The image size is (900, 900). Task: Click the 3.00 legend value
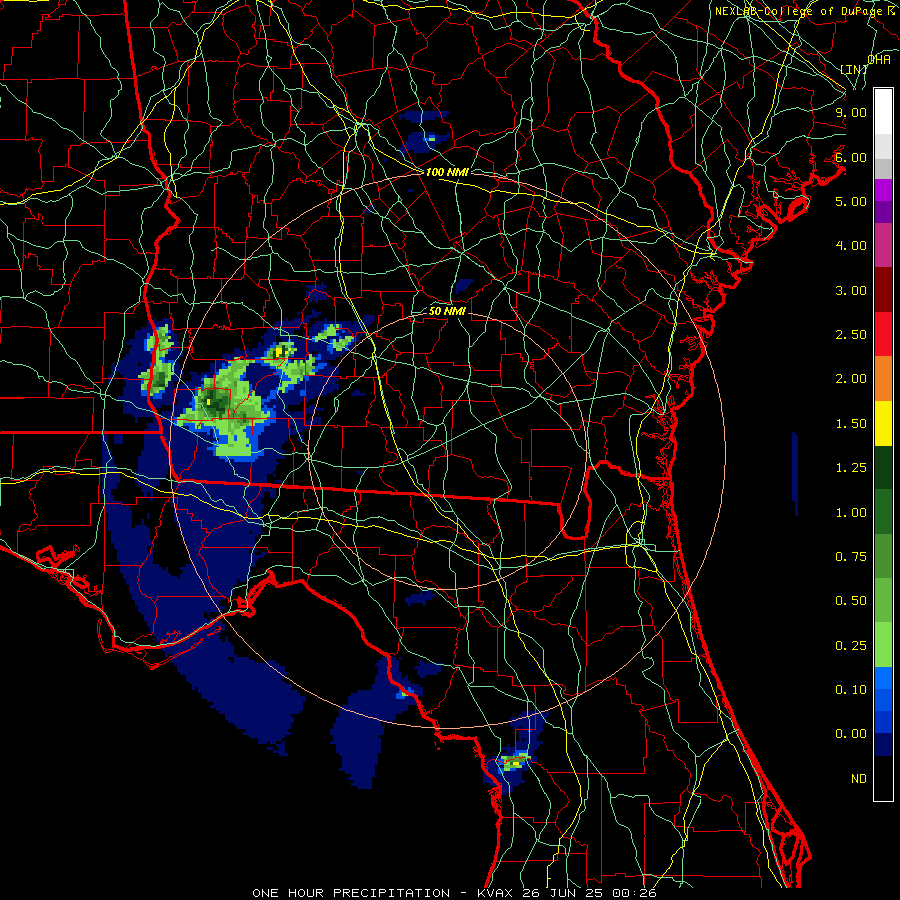851,290
